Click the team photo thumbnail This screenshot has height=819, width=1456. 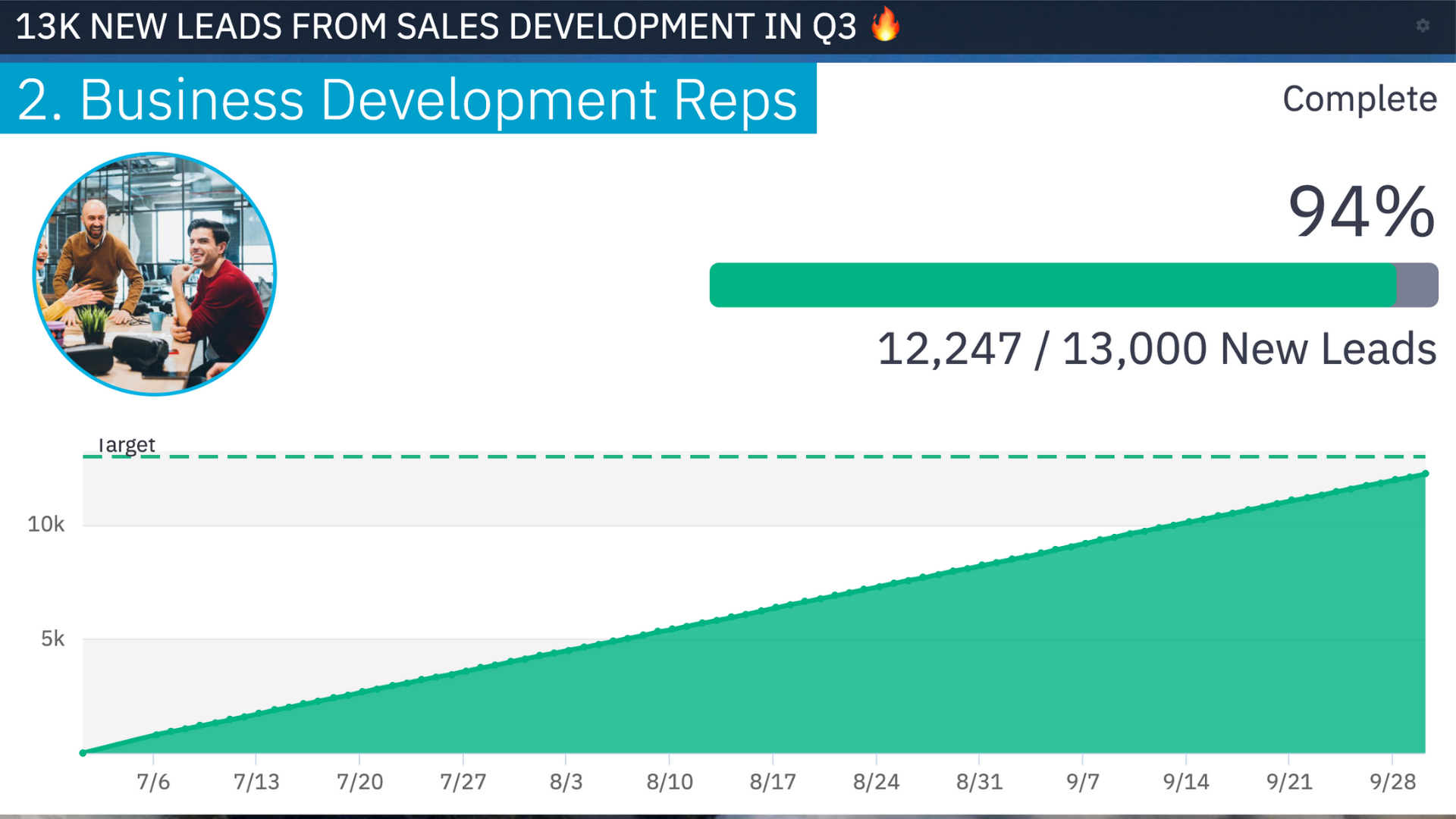click(x=155, y=274)
